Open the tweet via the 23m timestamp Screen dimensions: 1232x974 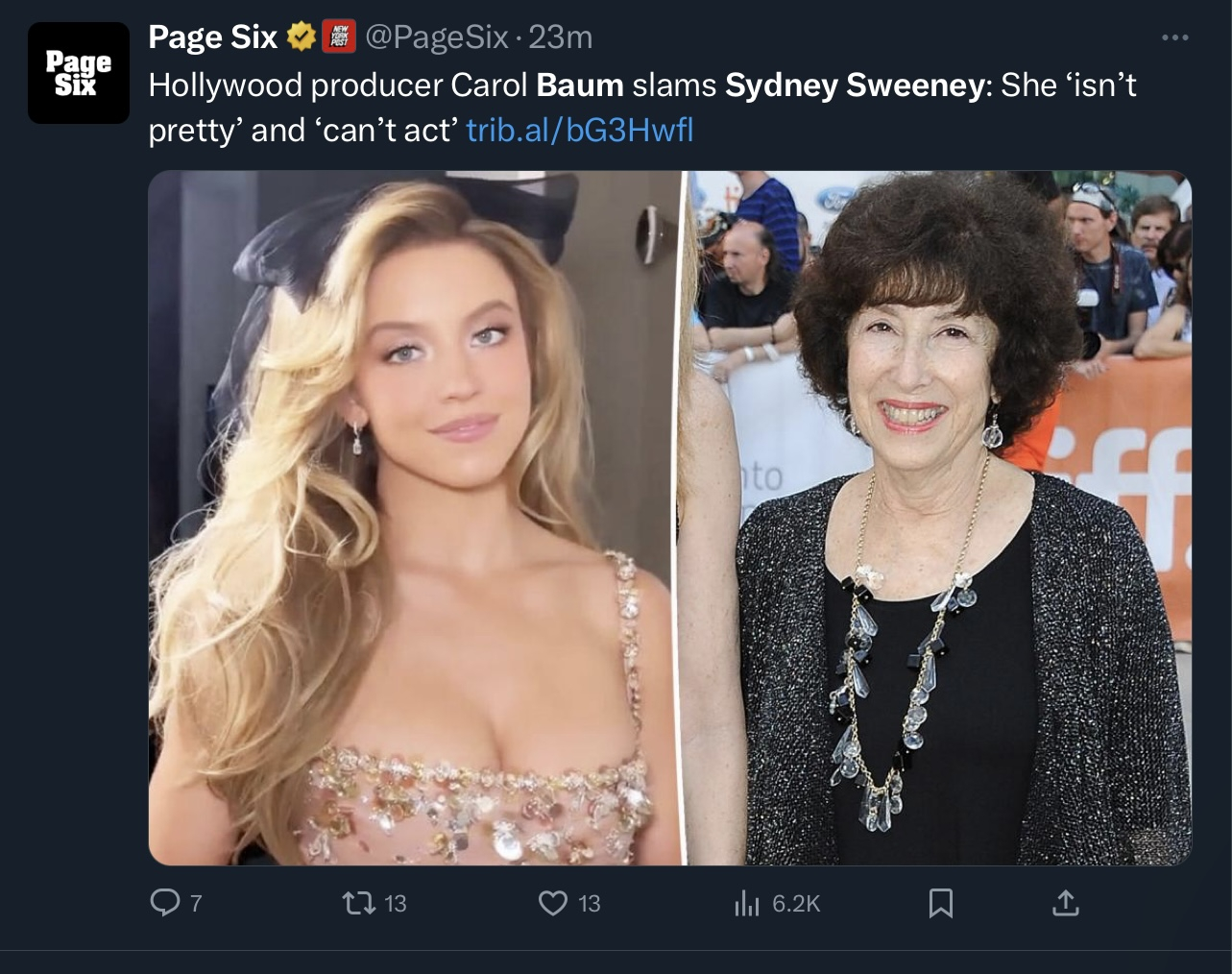[x=561, y=37]
